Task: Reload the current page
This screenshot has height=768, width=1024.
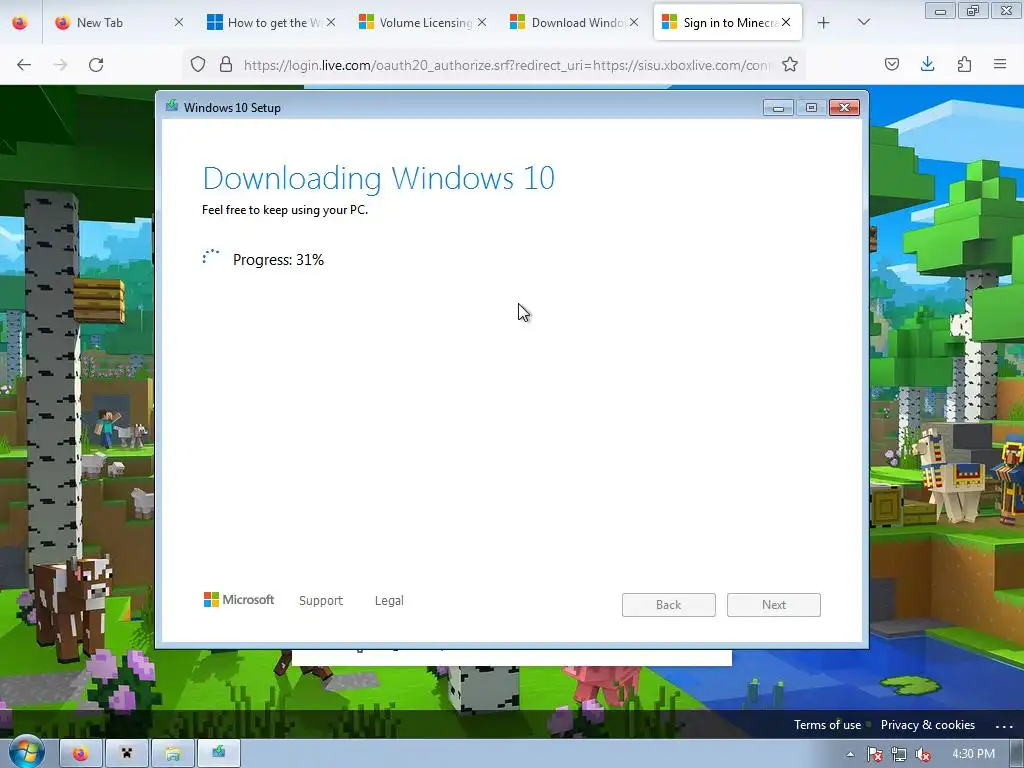Action: pyautogui.click(x=96, y=65)
